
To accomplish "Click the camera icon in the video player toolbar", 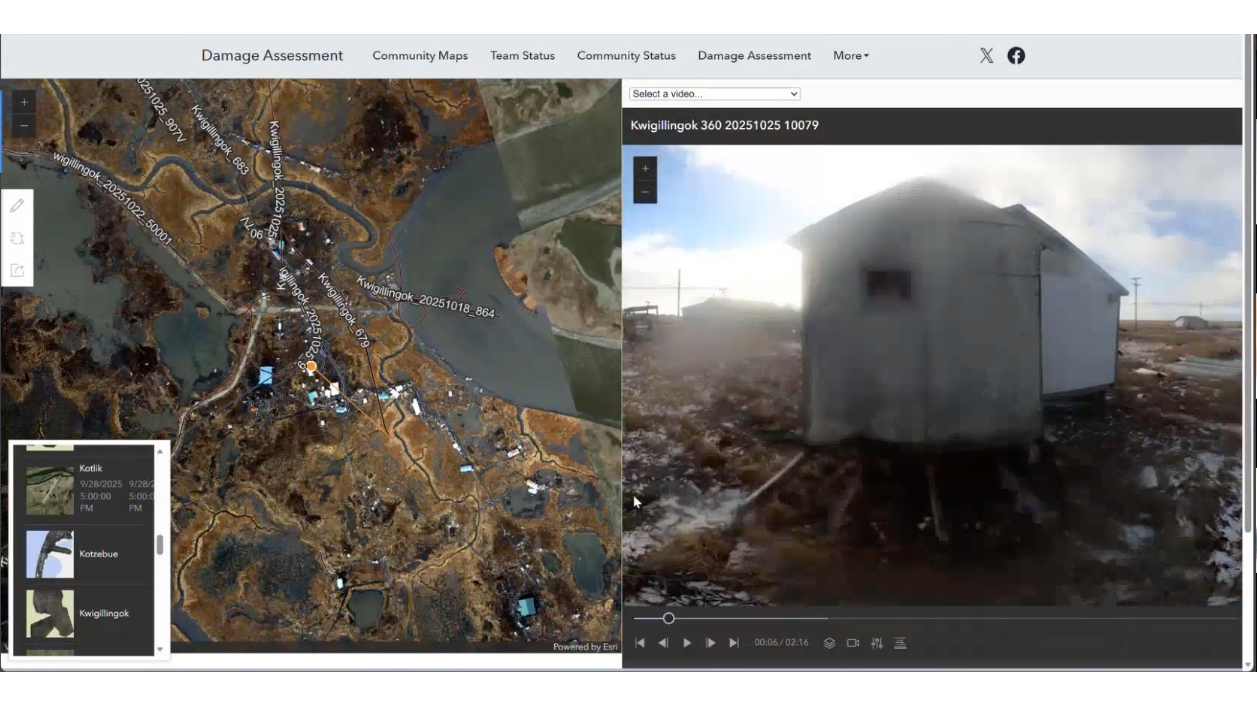I will click(851, 643).
